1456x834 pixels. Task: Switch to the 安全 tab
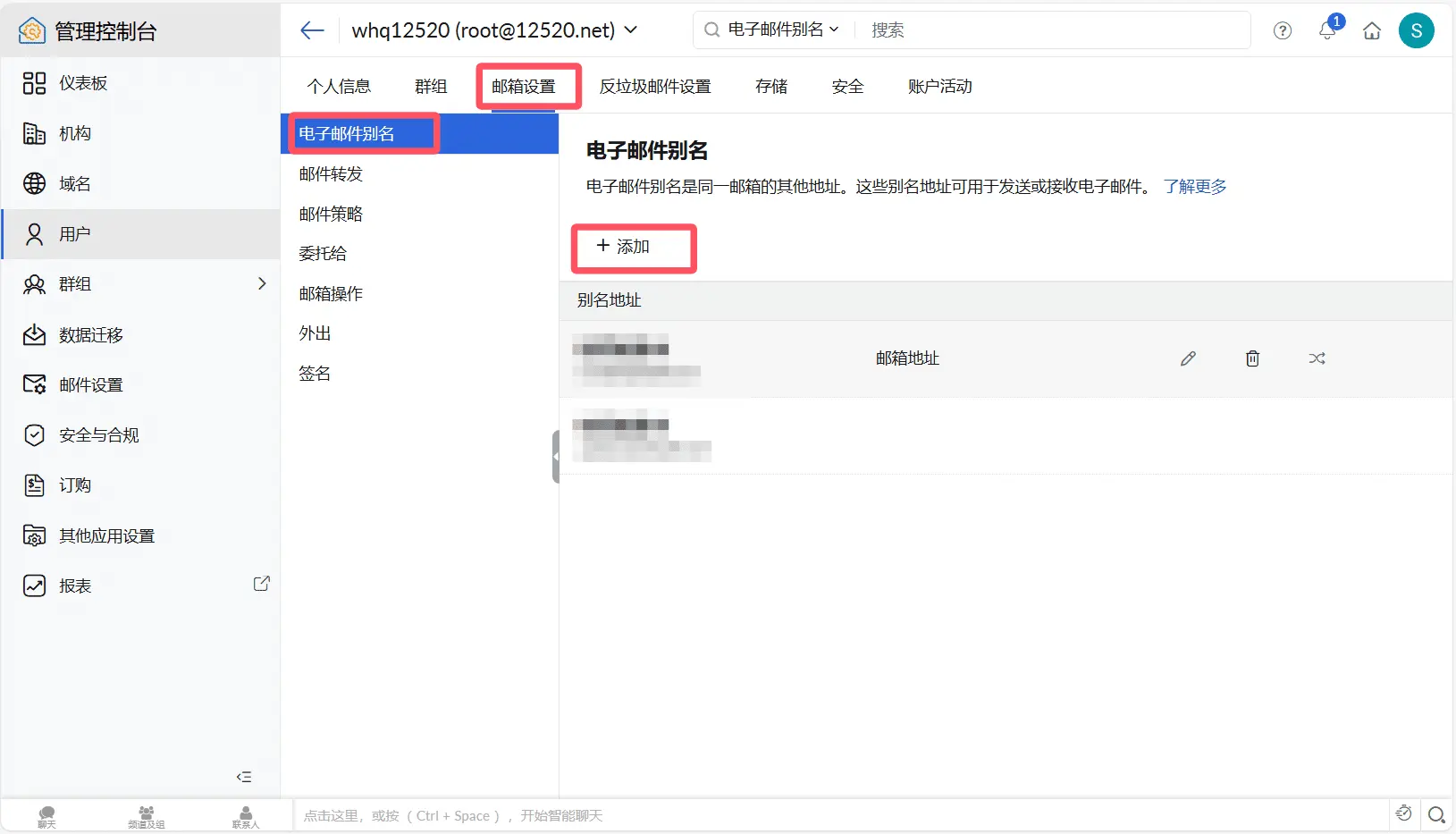pos(847,87)
